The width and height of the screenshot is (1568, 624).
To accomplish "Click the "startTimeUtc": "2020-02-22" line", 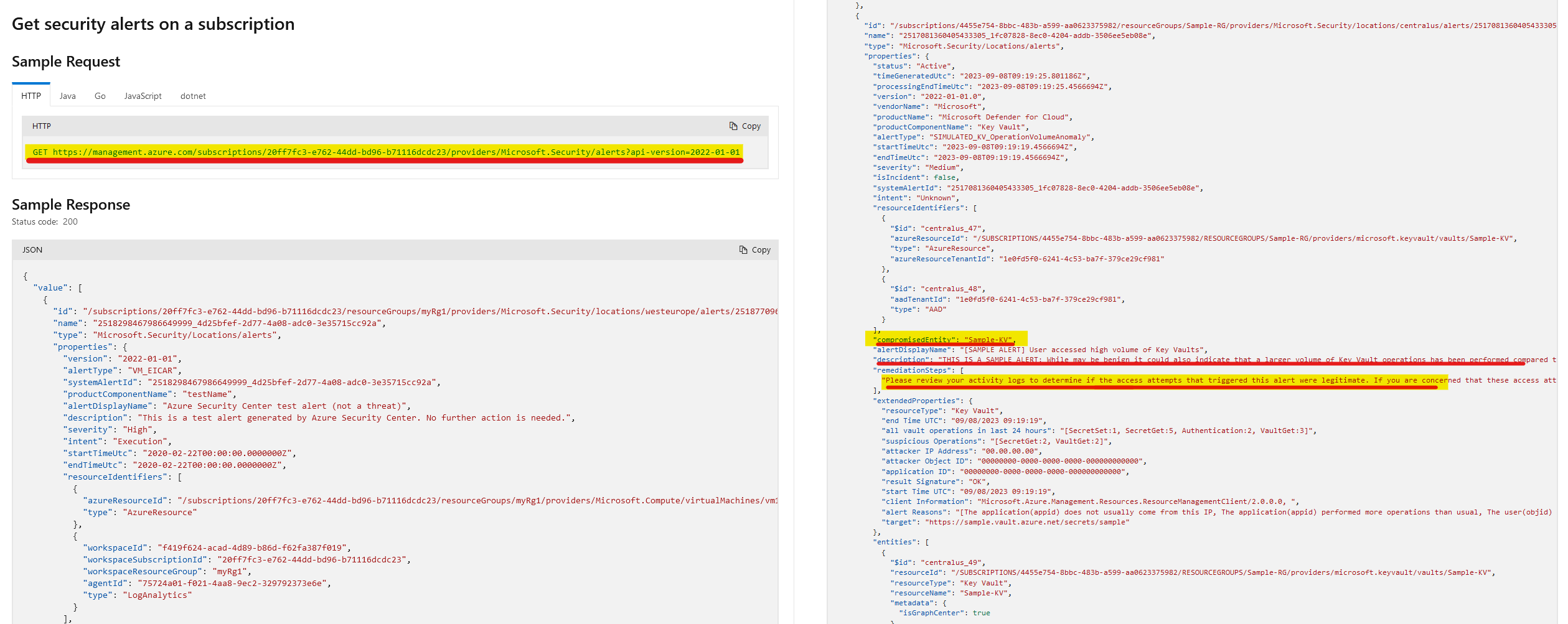I will (180, 453).
